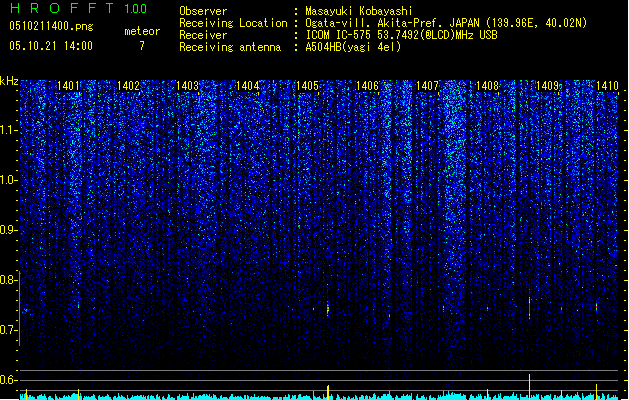
Task: Click the 1401 time marker
Action: tap(68, 86)
